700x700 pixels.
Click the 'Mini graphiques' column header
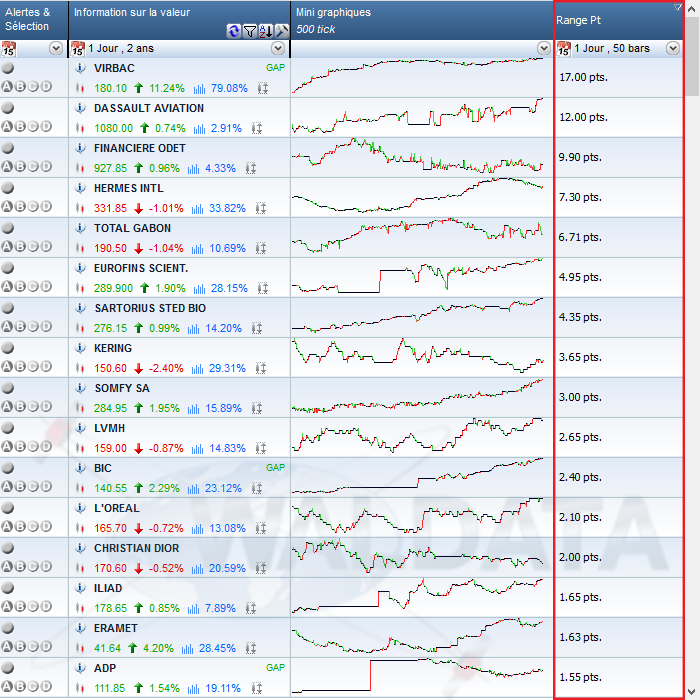(422, 20)
